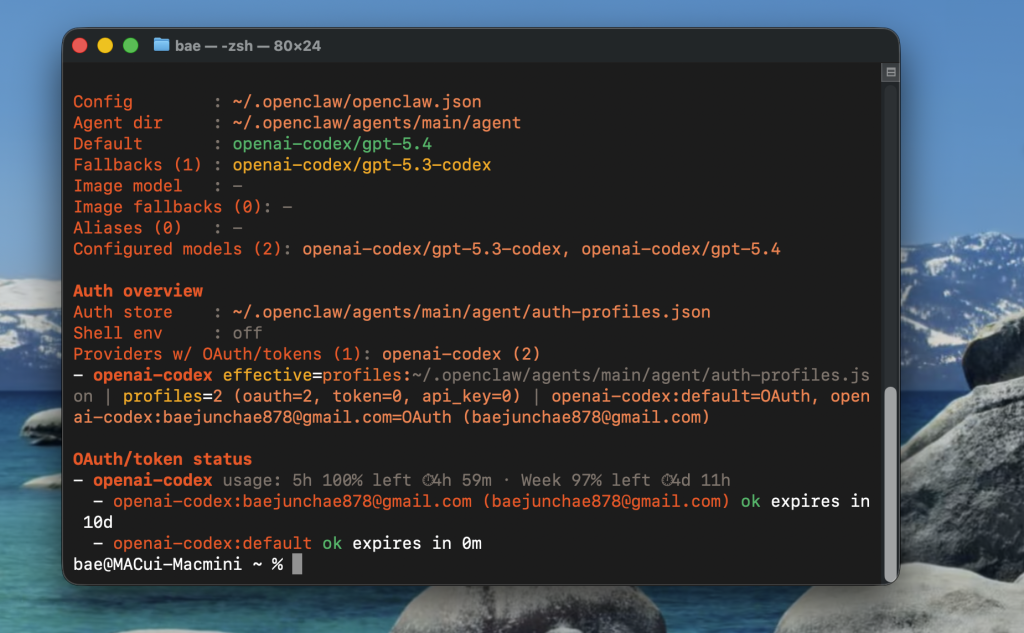This screenshot has width=1024, height=633.
Task: Click the clock icon before "4h 59m"
Action: (428, 481)
